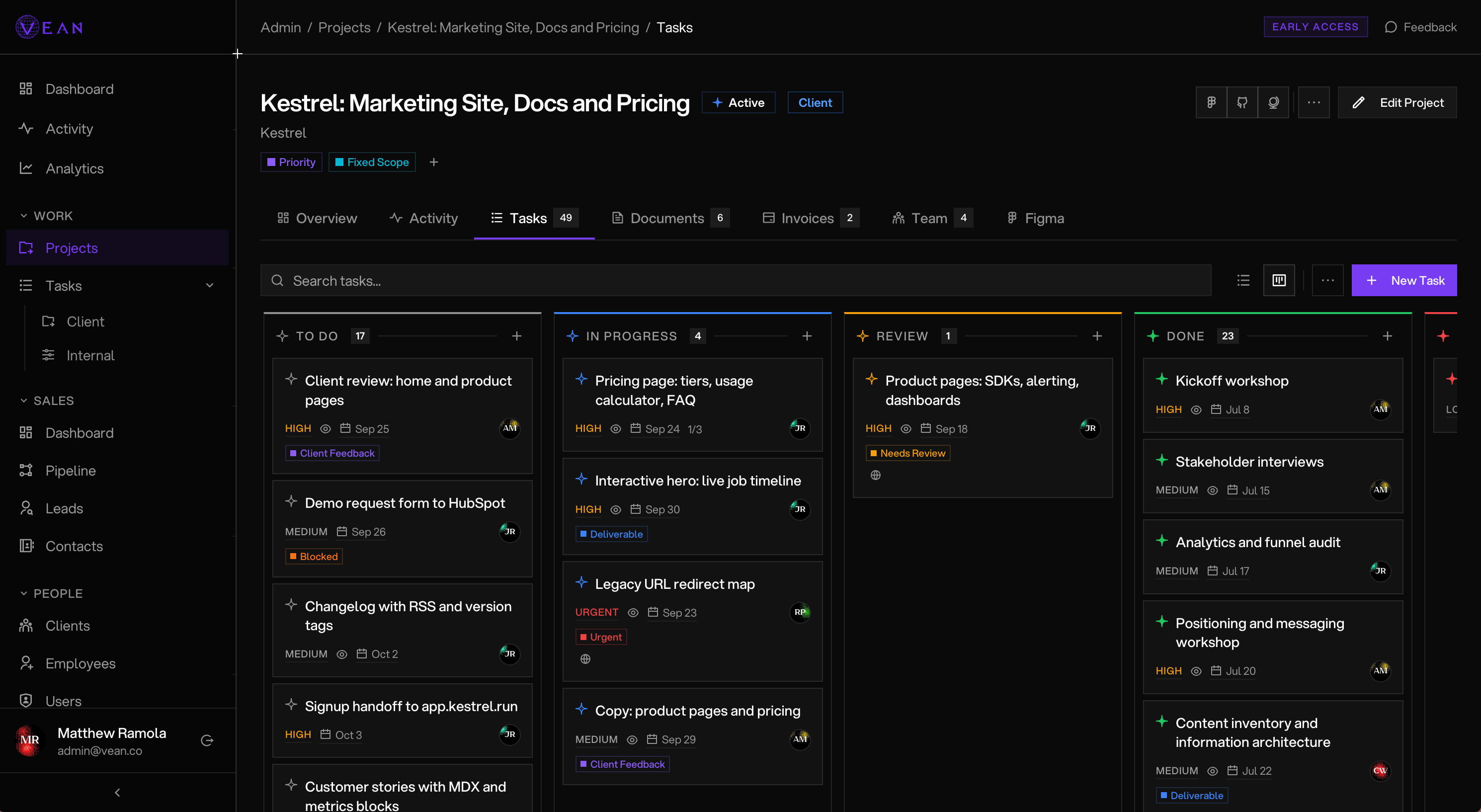Toggle eye icon on Changelog with RSS task

342,654
